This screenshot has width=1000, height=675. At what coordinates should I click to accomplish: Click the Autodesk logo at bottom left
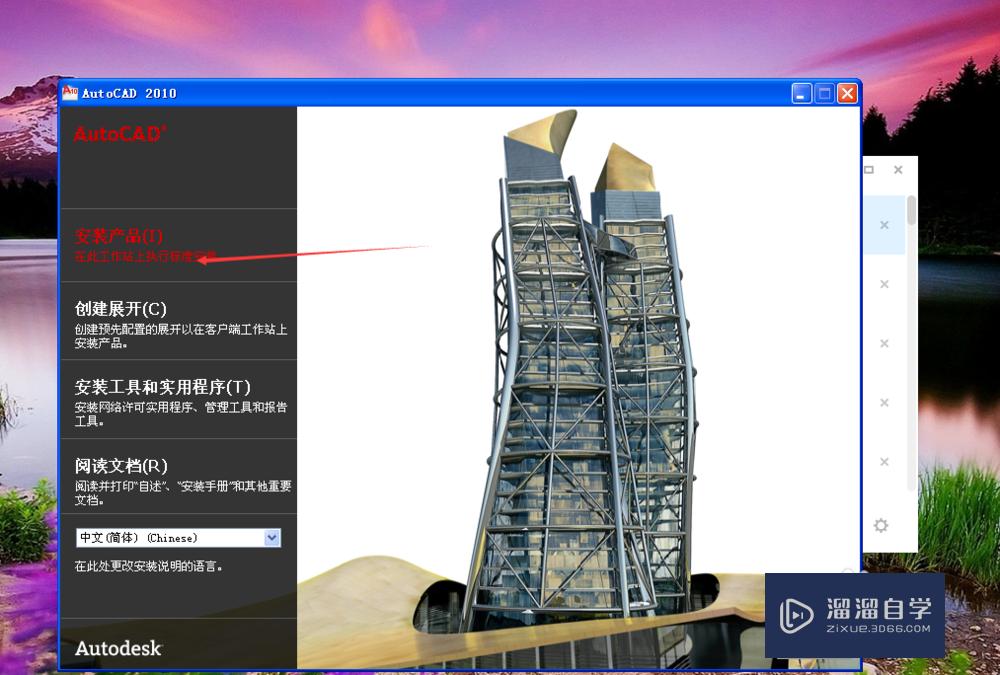(118, 648)
